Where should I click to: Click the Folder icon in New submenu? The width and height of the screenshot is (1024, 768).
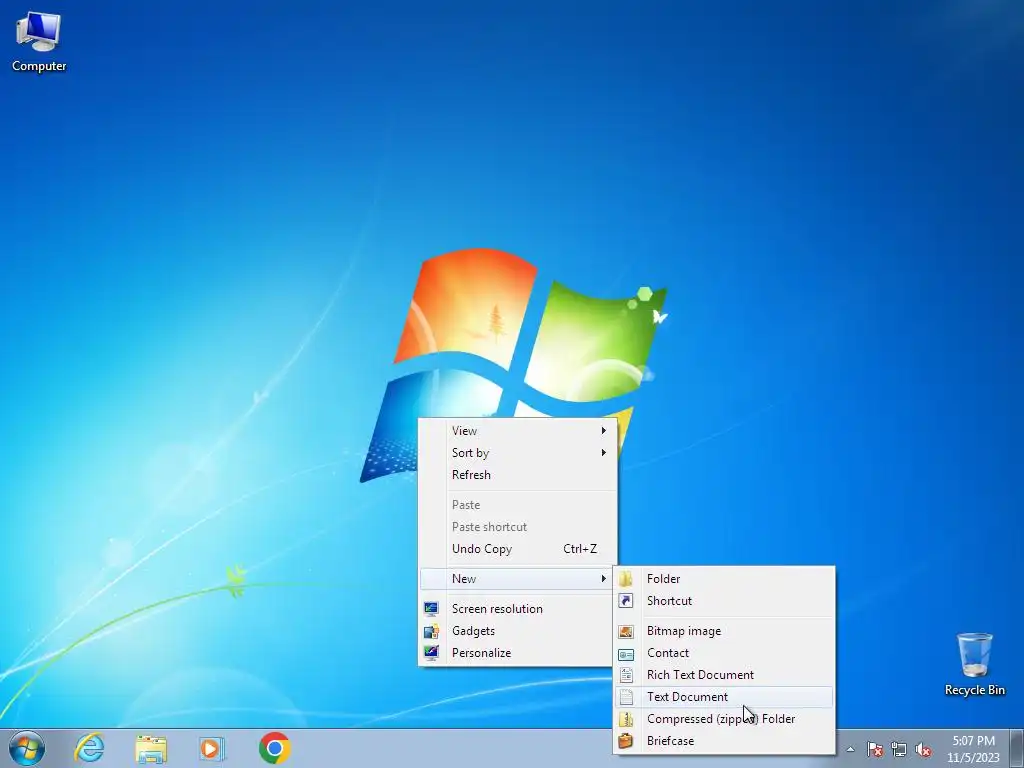click(626, 579)
